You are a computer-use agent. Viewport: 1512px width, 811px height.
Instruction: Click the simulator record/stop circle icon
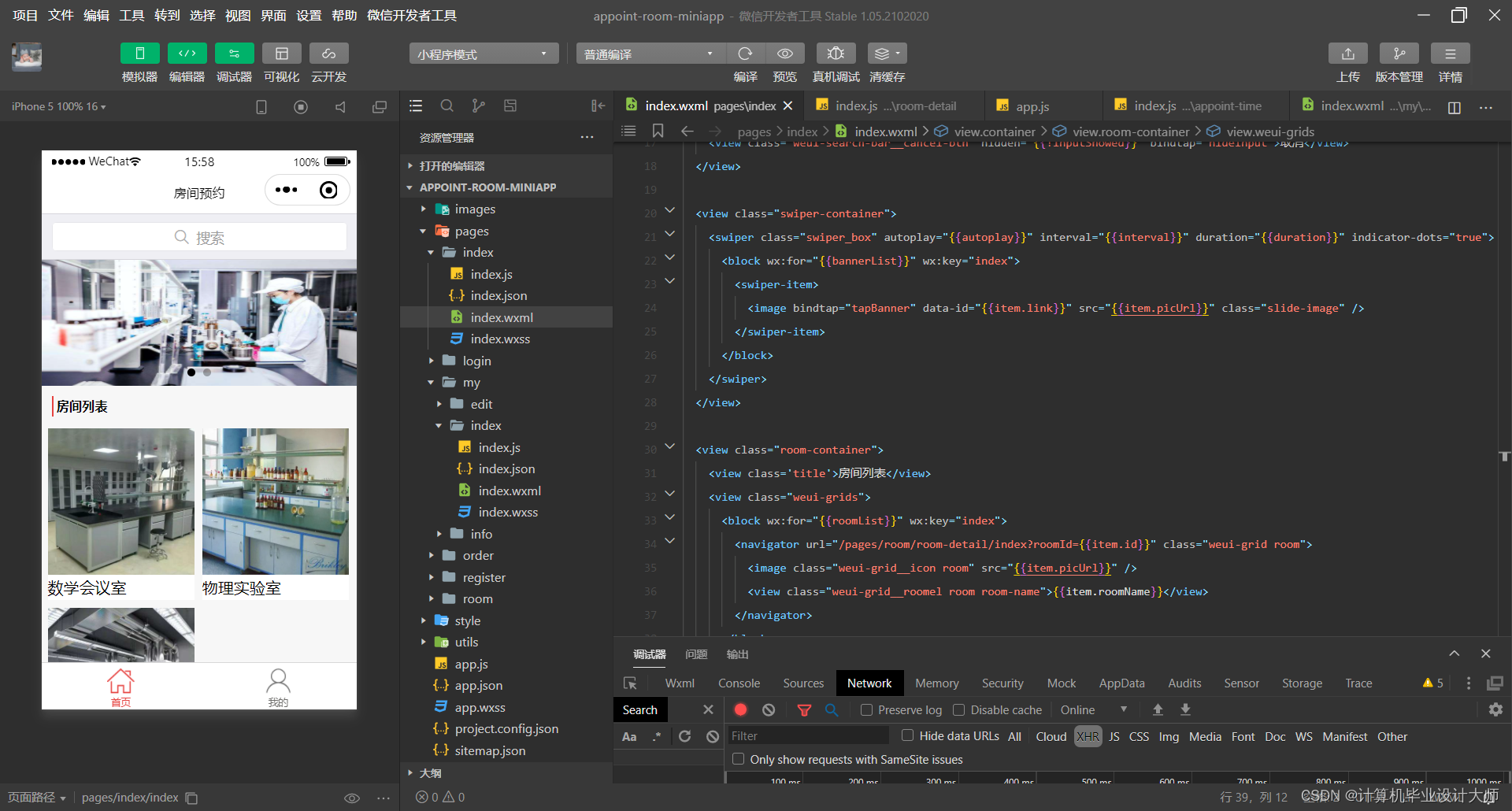coord(301,106)
